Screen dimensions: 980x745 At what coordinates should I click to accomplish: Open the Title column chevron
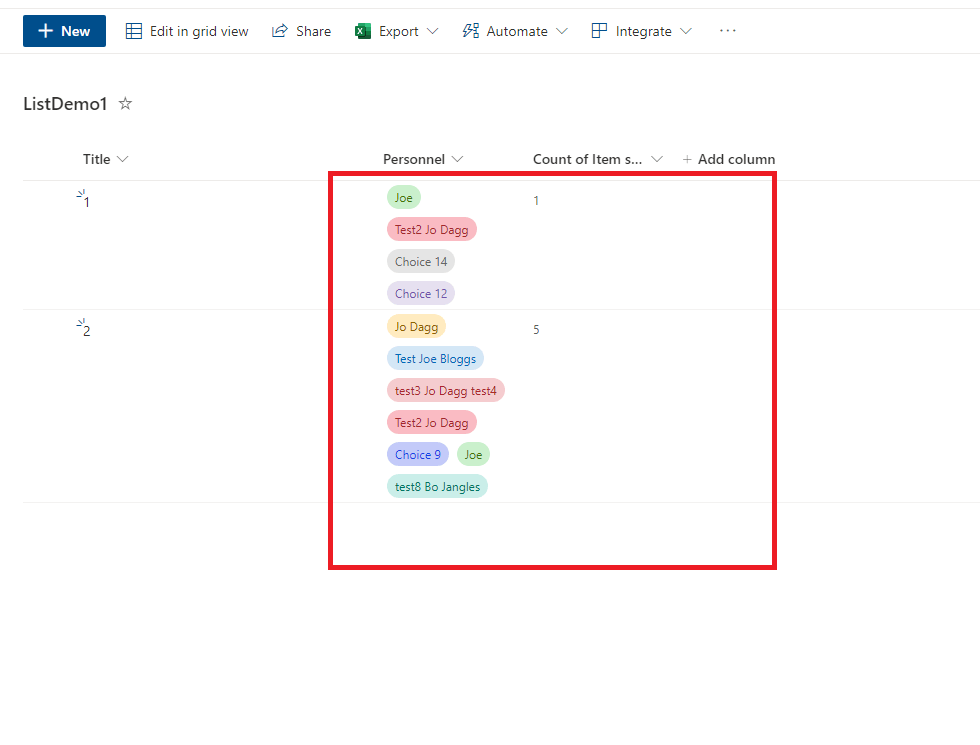tap(122, 159)
